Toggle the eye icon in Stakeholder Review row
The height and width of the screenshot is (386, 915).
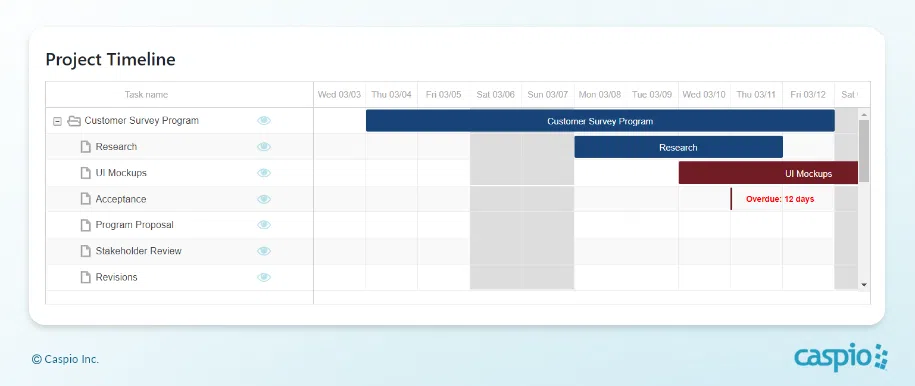tap(264, 251)
